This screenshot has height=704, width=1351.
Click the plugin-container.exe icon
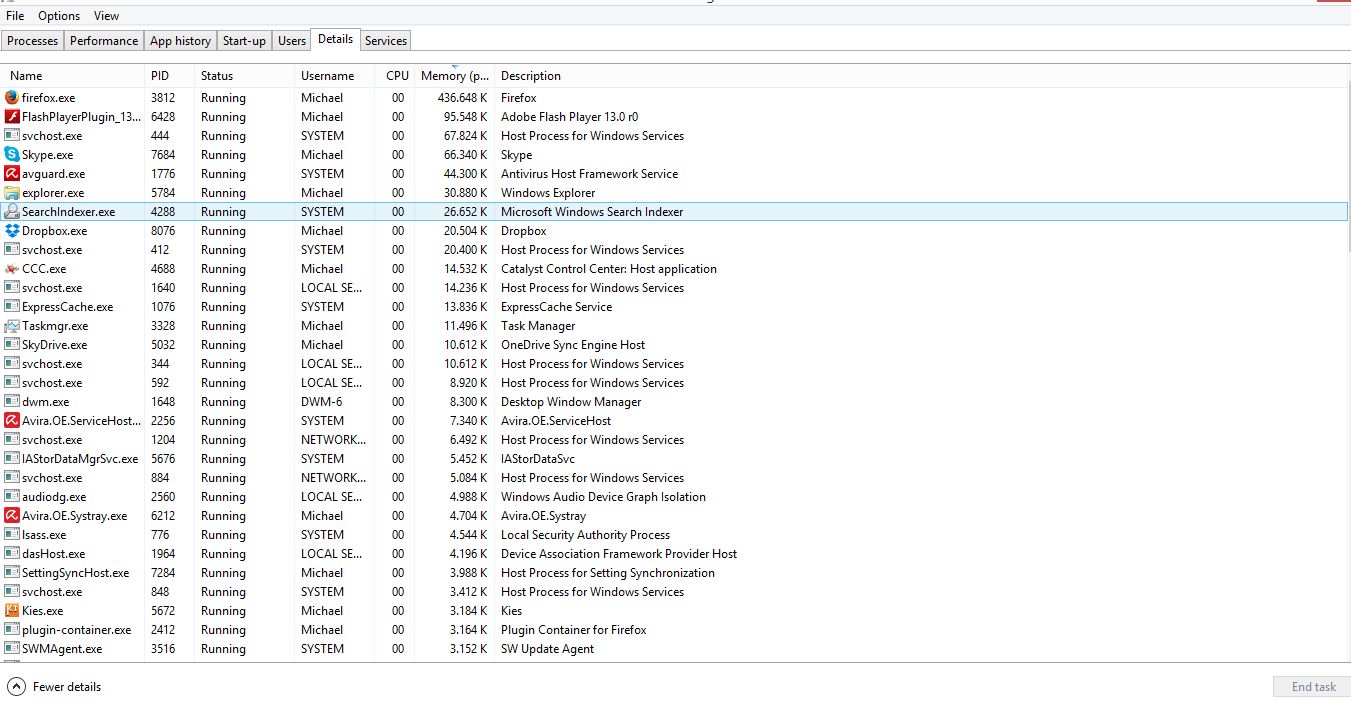(12, 630)
